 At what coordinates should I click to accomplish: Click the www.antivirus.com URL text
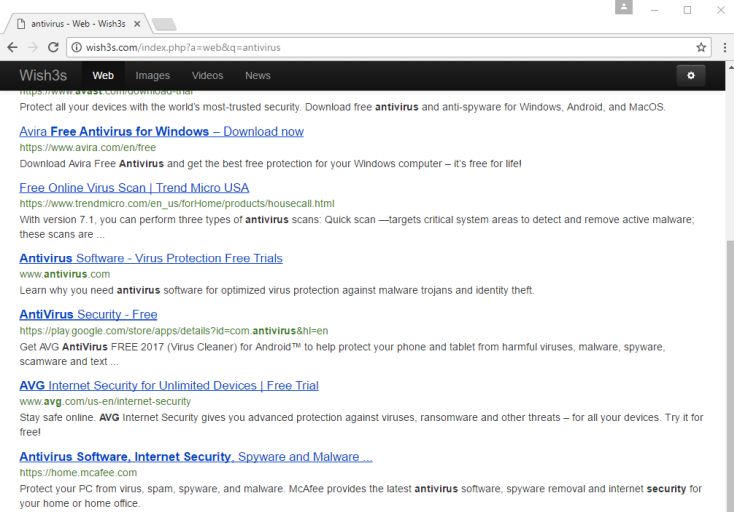65,274
